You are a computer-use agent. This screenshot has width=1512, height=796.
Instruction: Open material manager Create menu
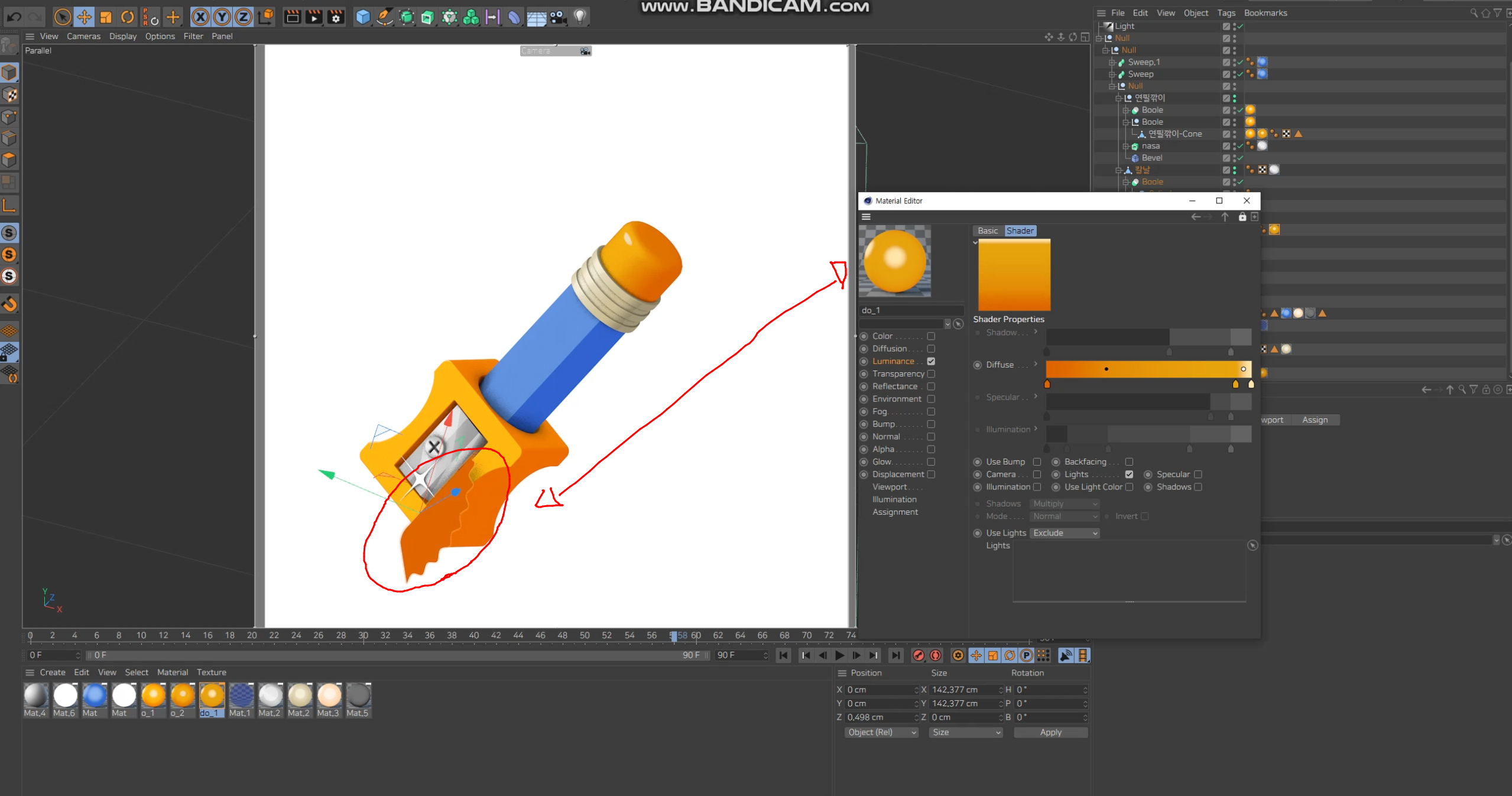[x=53, y=672]
